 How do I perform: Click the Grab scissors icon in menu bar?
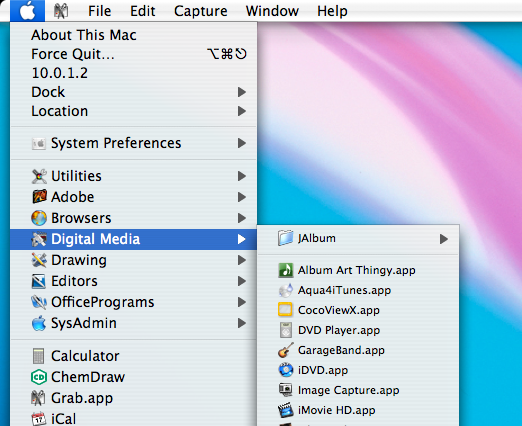coord(61,11)
